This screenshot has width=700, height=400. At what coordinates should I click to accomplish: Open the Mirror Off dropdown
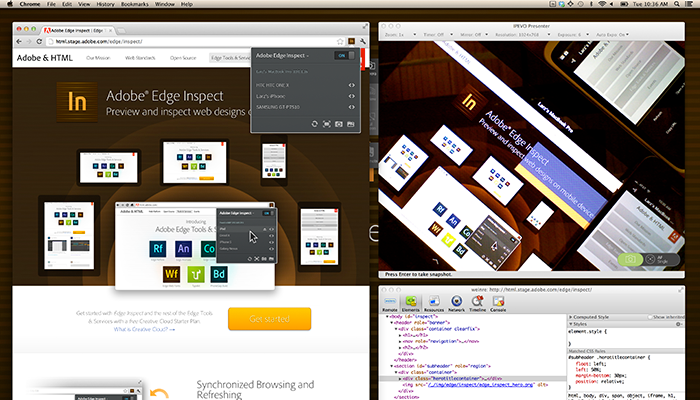pos(475,34)
